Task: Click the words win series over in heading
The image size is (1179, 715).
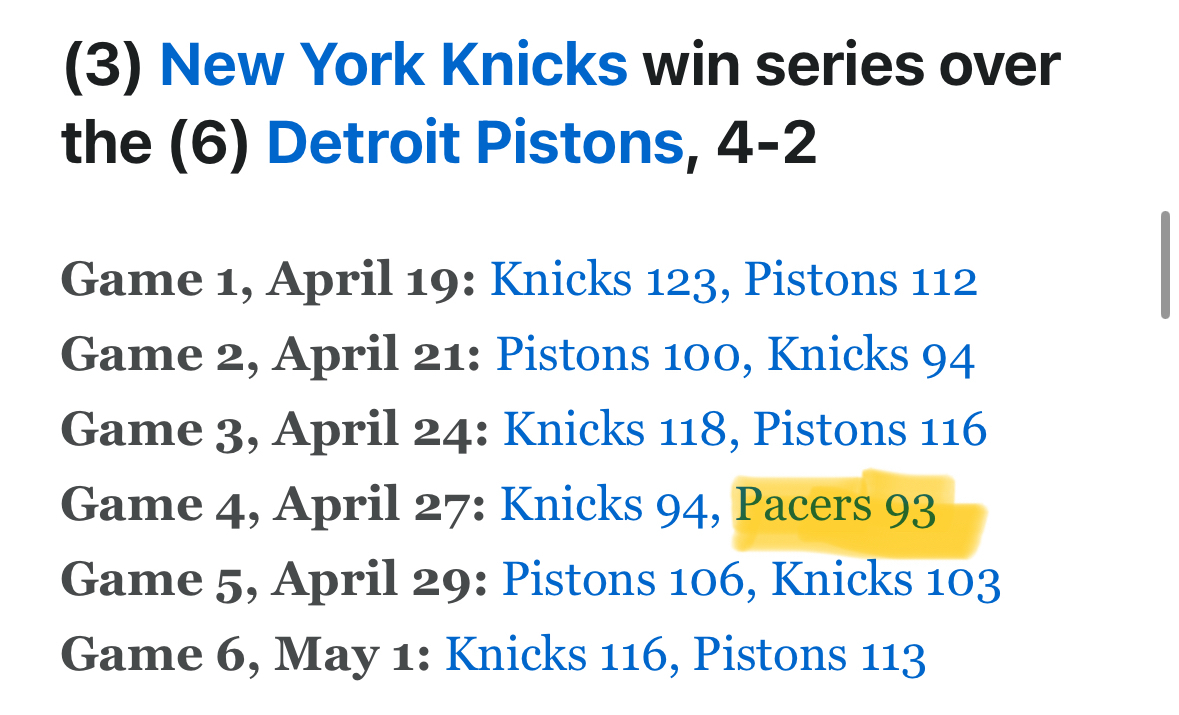Action: pos(850,67)
